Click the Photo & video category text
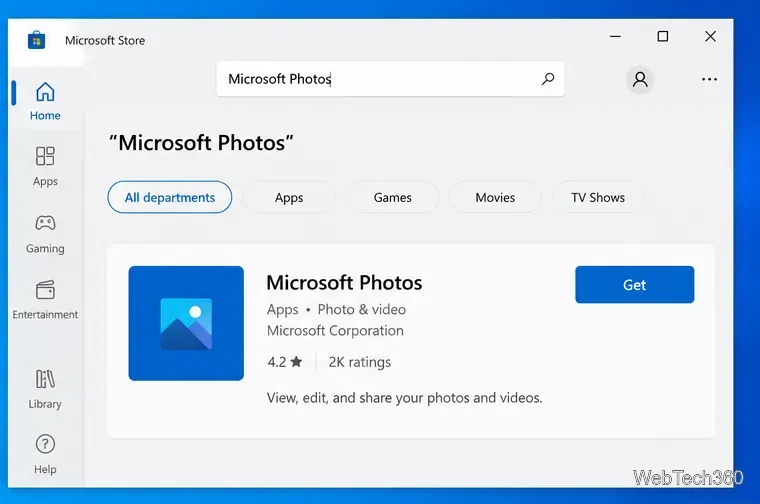Image resolution: width=760 pixels, height=504 pixels. [362, 309]
